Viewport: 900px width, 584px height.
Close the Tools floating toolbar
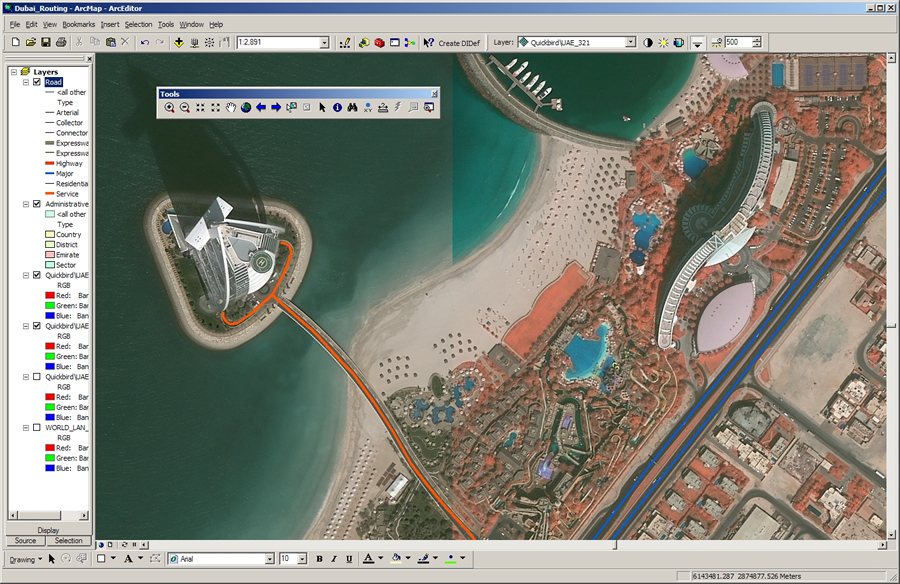pos(435,94)
